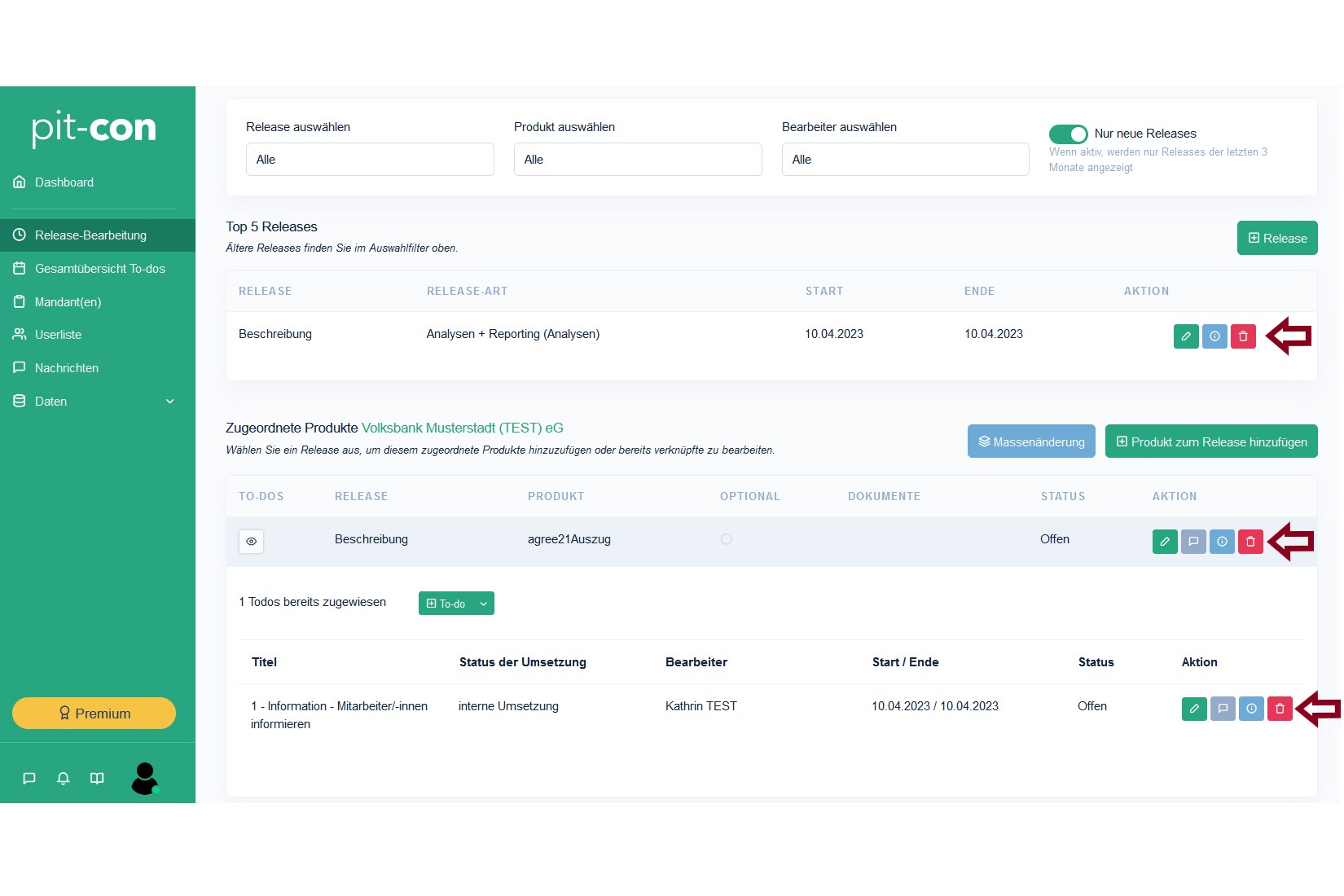
Task: Click the DOKUMENTE column header
Action: pyautogui.click(x=884, y=497)
